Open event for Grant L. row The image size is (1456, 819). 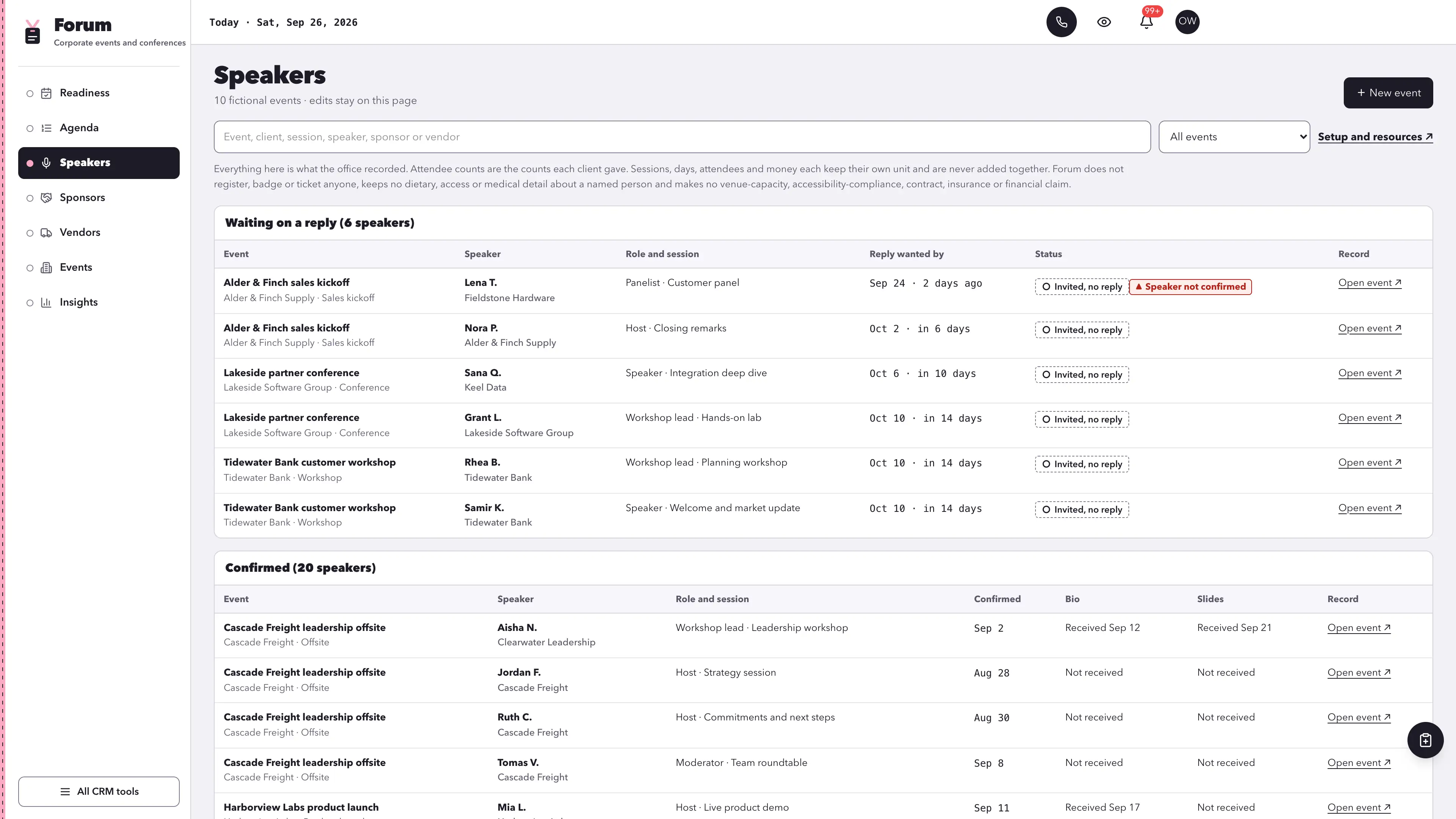(1370, 418)
